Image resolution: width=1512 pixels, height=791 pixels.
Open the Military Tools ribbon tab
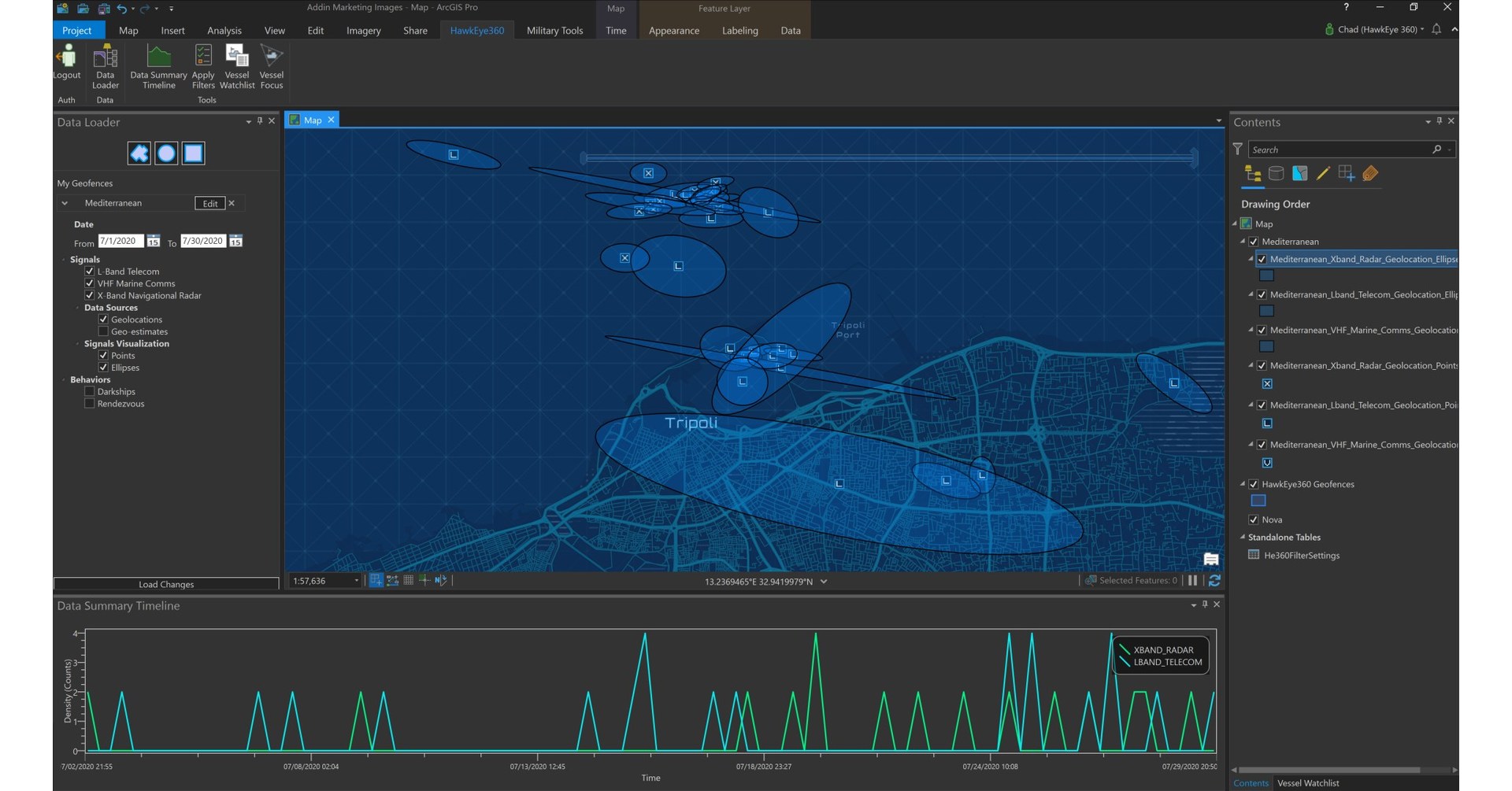554,30
